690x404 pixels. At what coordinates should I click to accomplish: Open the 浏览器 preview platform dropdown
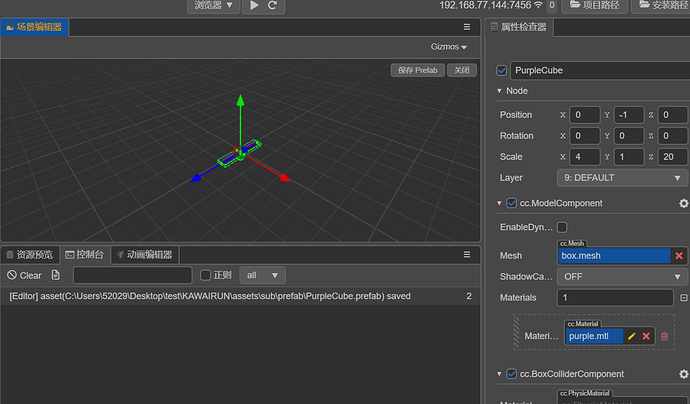[x=213, y=5]
